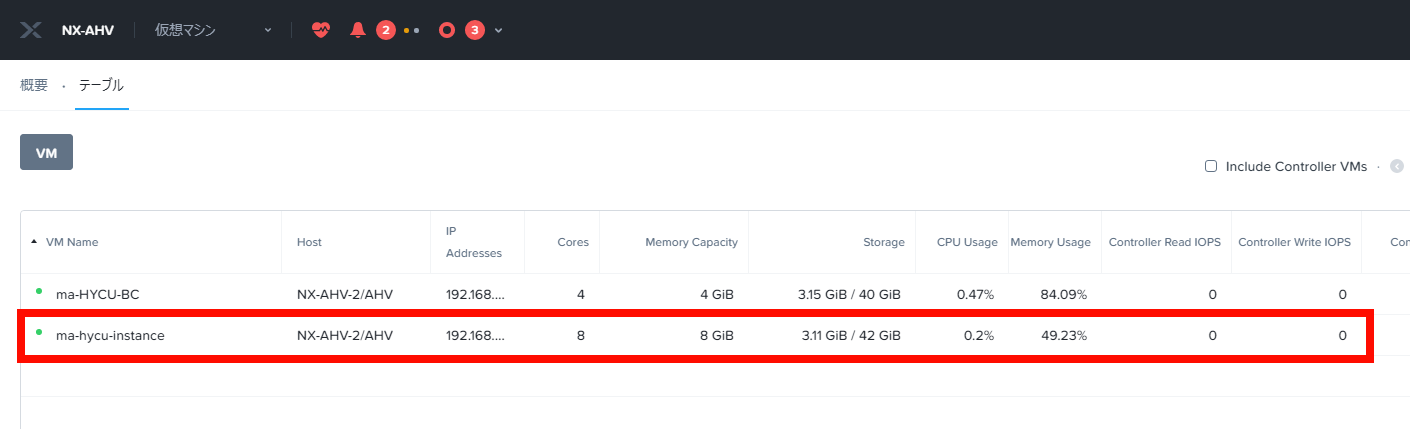
Task: Open the tasks circle icon
Action: tap(447, 30)
